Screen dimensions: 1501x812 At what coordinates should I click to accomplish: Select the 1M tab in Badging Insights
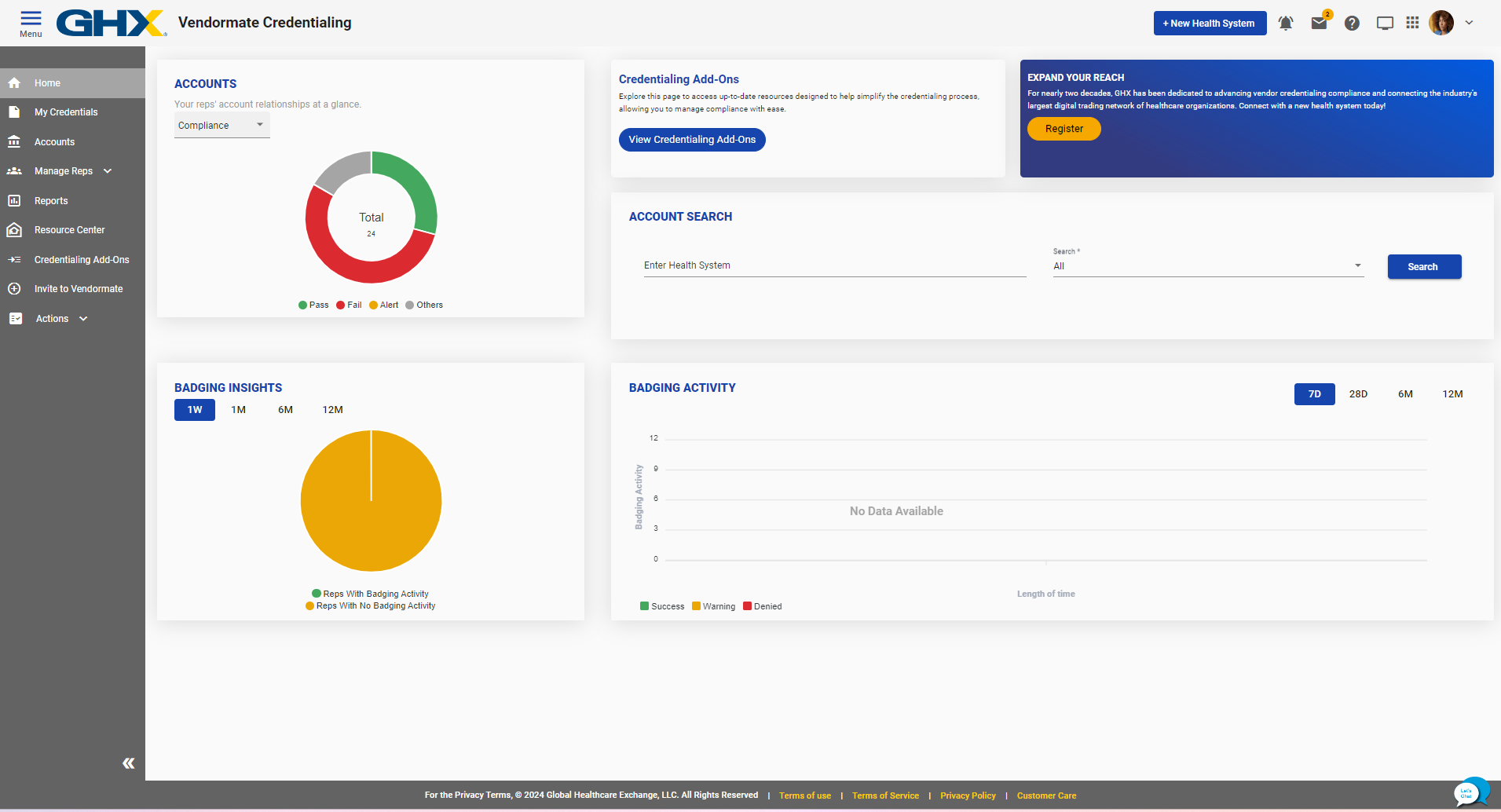click(239, 410)
